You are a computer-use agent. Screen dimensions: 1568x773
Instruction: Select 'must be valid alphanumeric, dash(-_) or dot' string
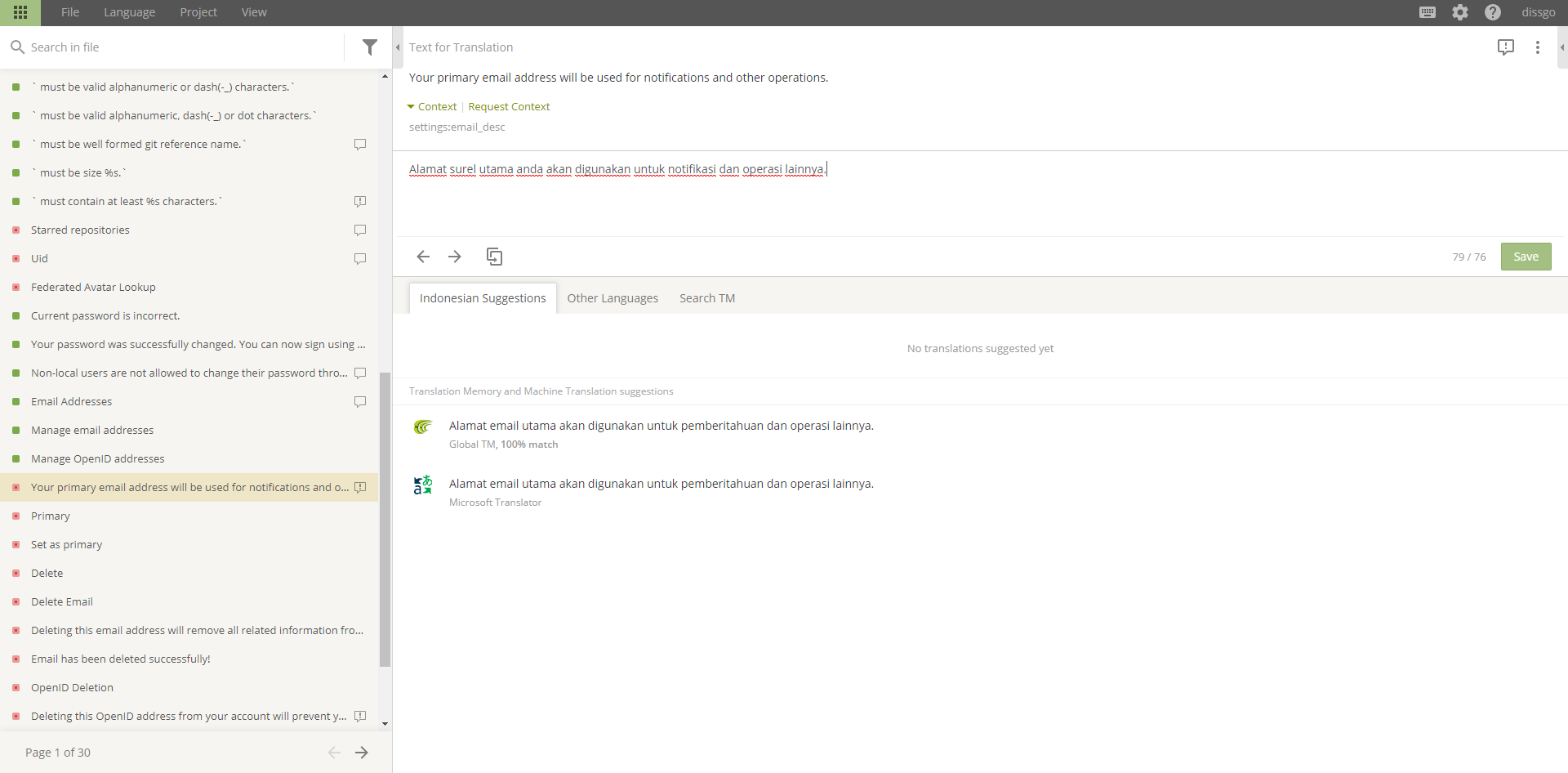[188, 116]
